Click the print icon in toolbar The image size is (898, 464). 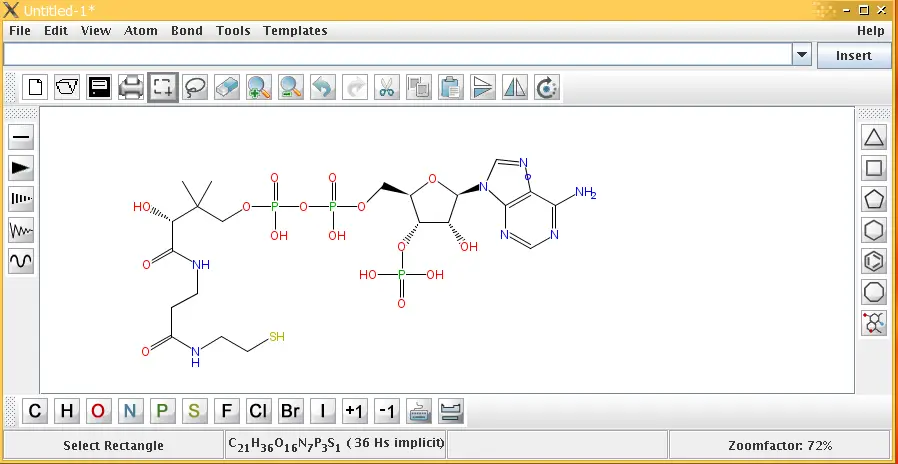click(x=131, y=88)
